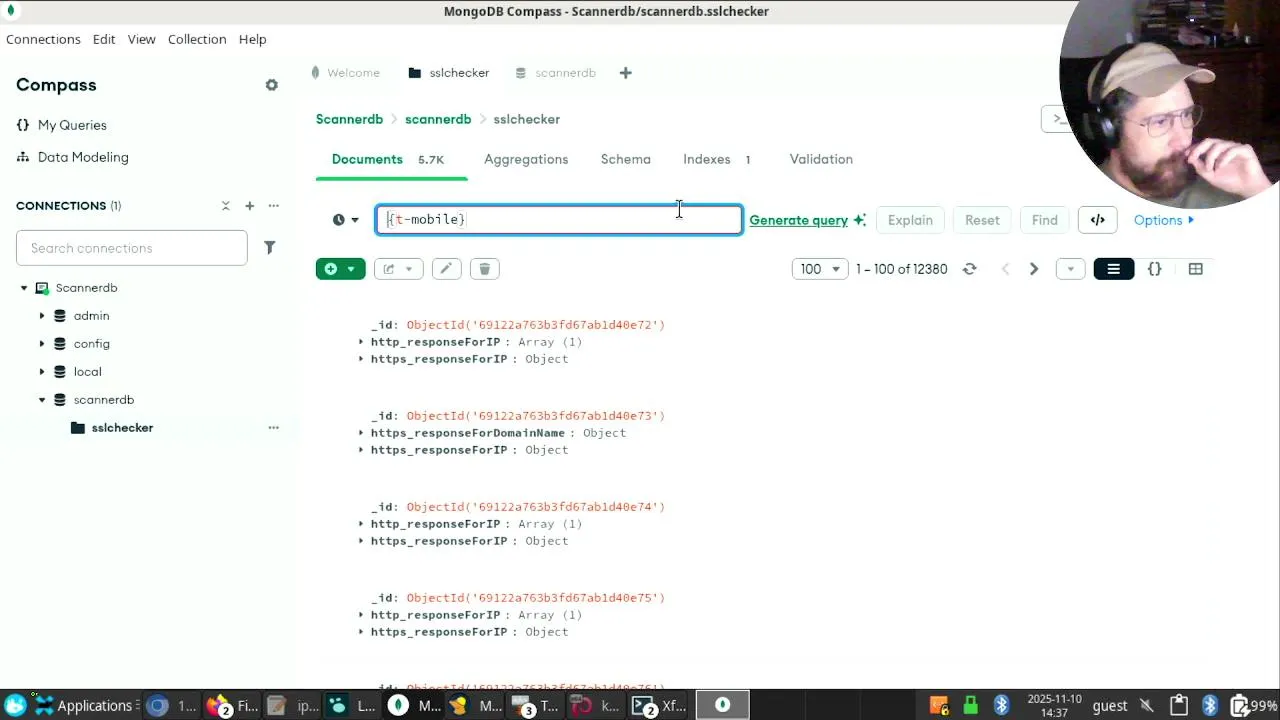Open the Collection menu
Image resolution: width=1280 pixels, height=720 pixels.
pos(197,39)
